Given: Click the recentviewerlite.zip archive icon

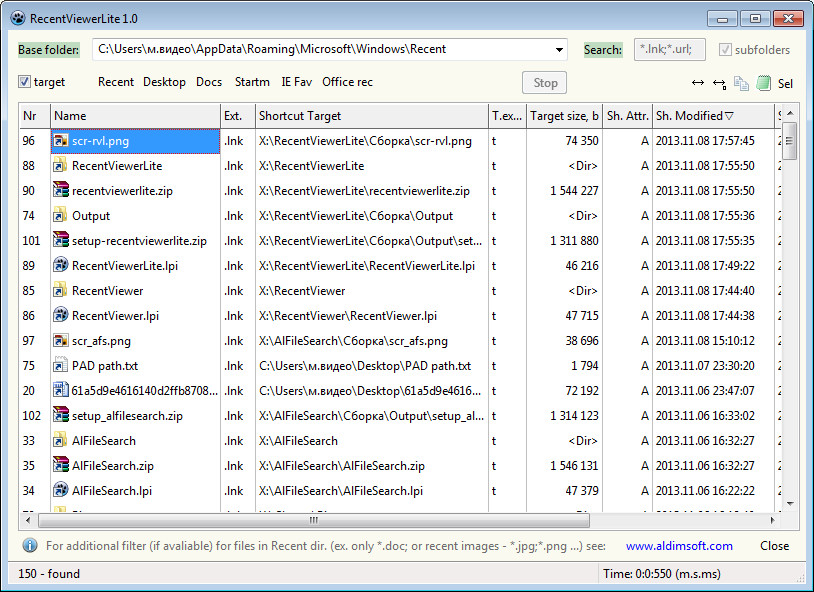Looking at the screenshot, I should [61, 191].
